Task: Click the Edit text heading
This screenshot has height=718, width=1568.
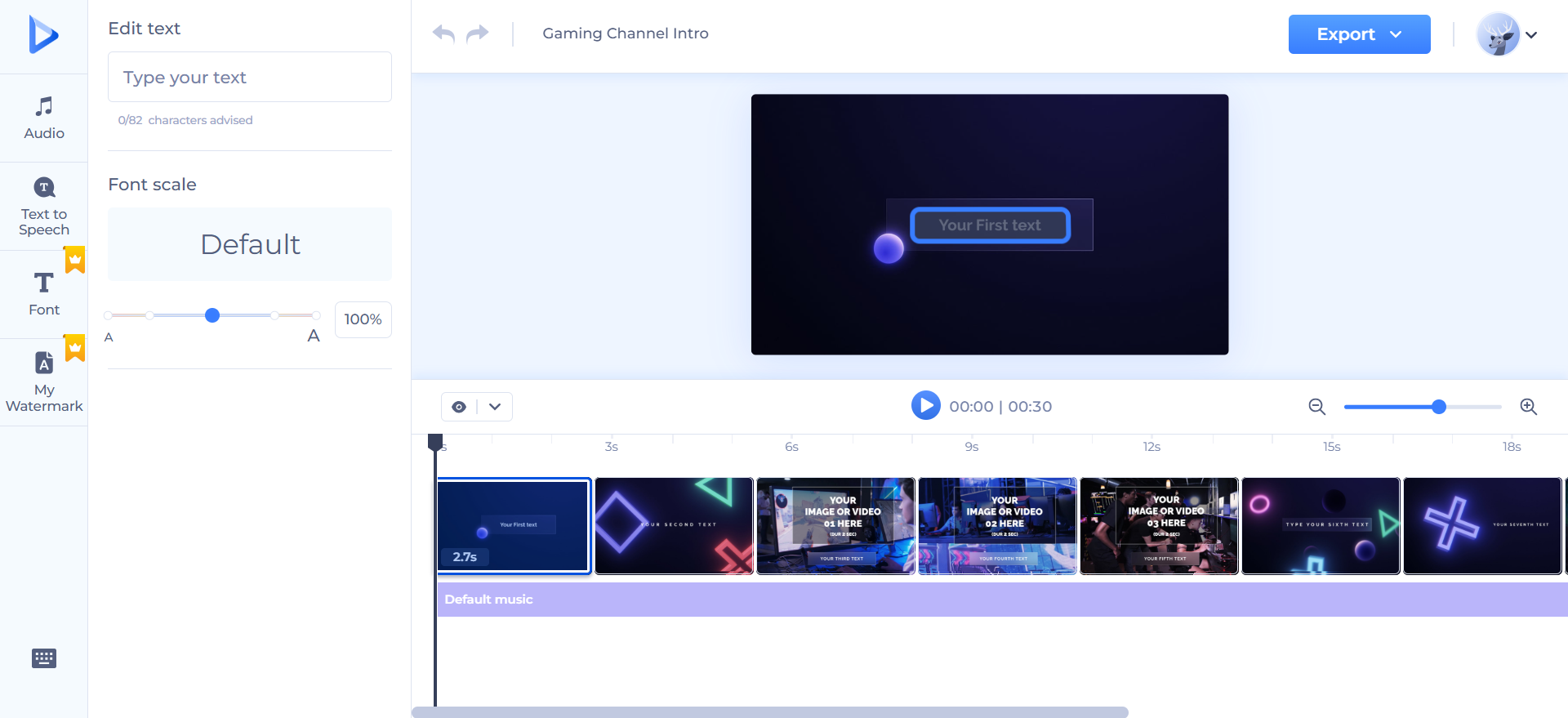Action: [145, 29]
